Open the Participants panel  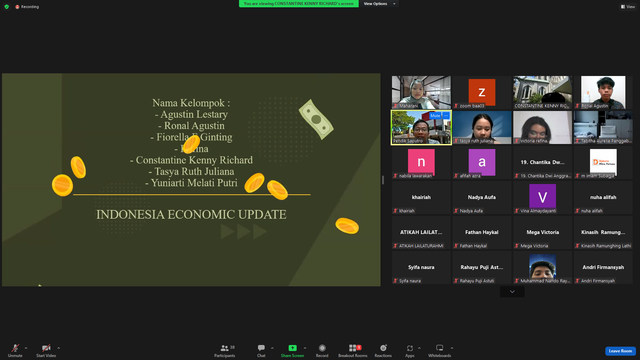pyautogui.click(x=224, y=350)
